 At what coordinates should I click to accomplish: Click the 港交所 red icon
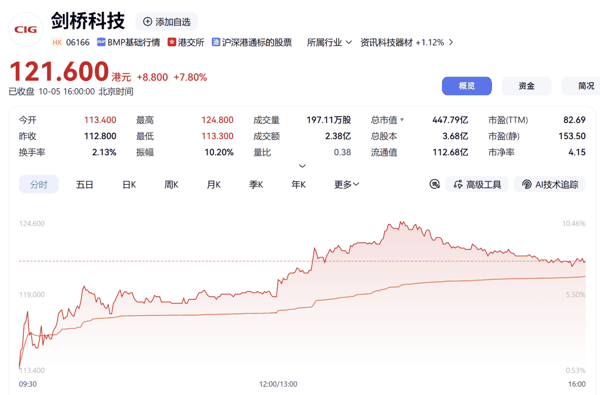[x=172, y=42]
